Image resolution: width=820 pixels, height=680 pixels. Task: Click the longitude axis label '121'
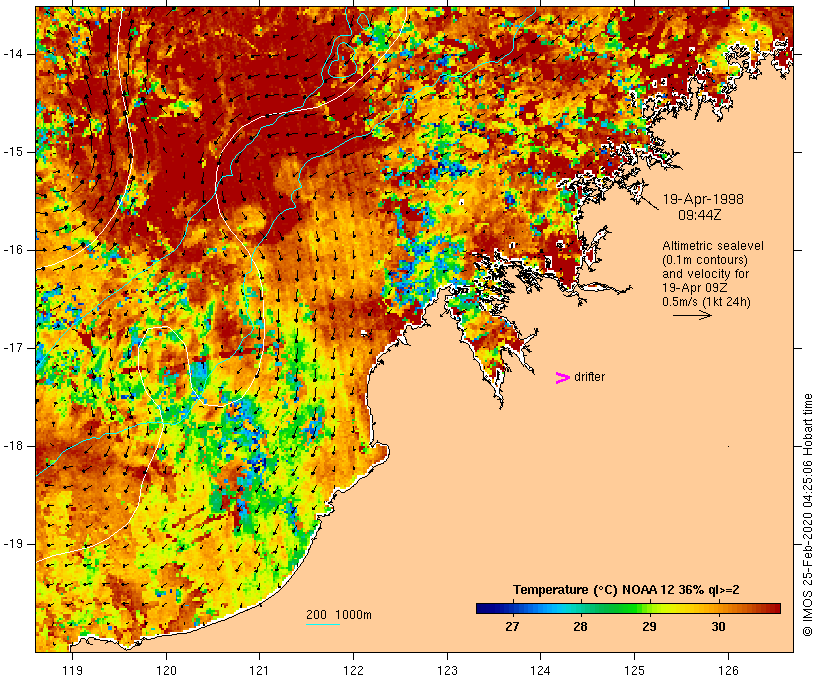259,670
